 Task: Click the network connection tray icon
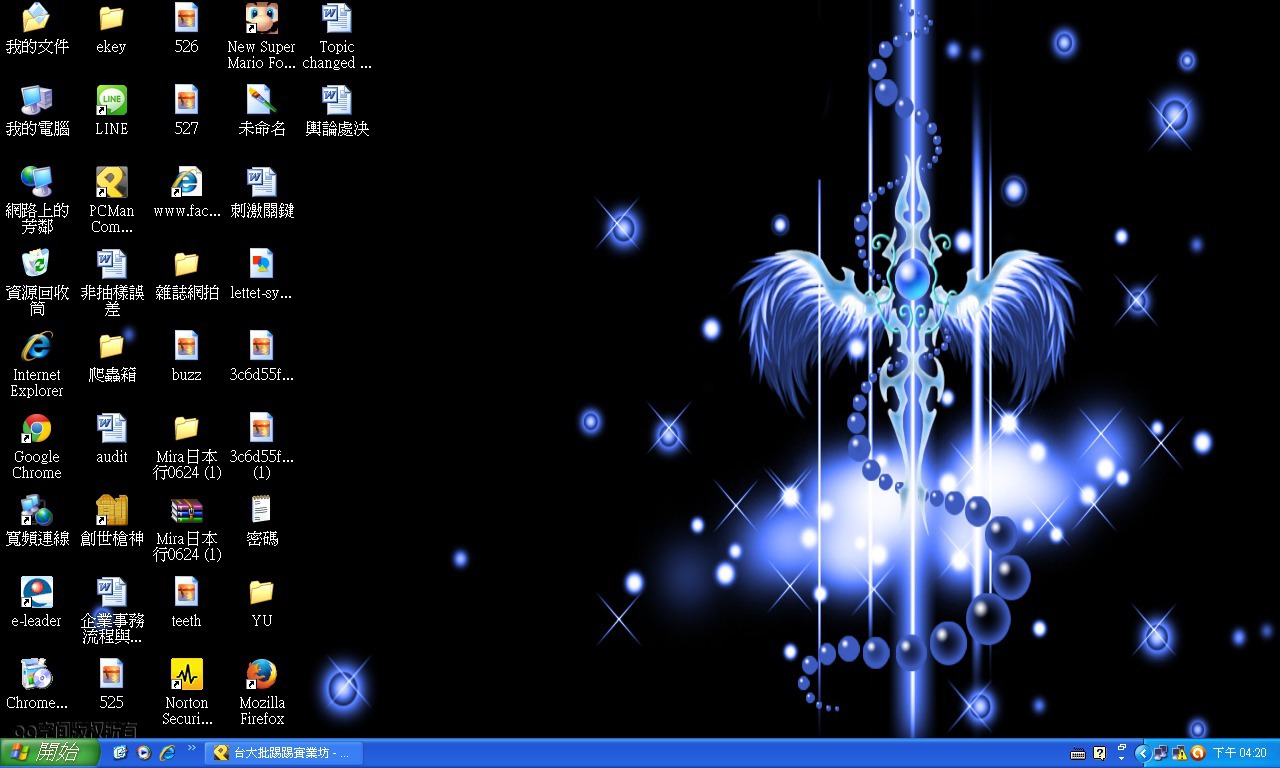point(1161,753)
